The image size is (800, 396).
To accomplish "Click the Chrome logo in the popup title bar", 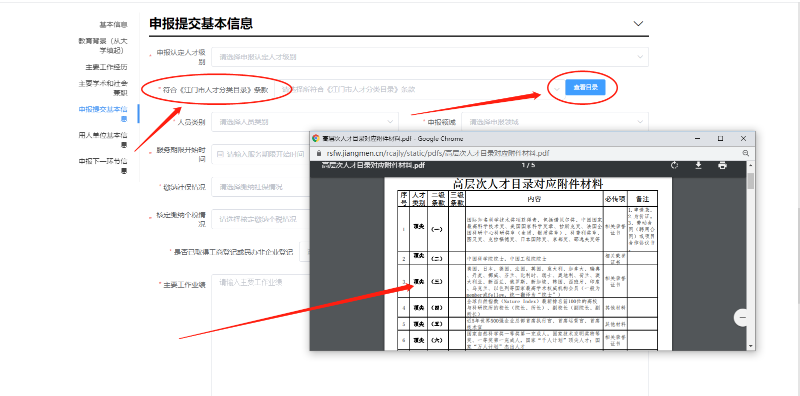I will pyautogui.click(x=316, y=138).
